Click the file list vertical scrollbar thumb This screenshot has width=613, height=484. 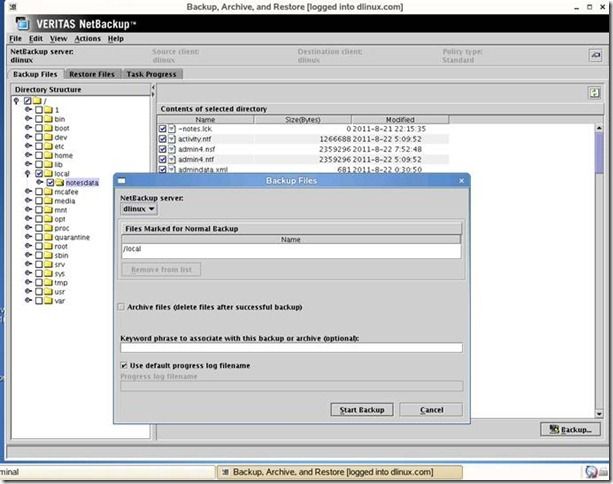599,152
